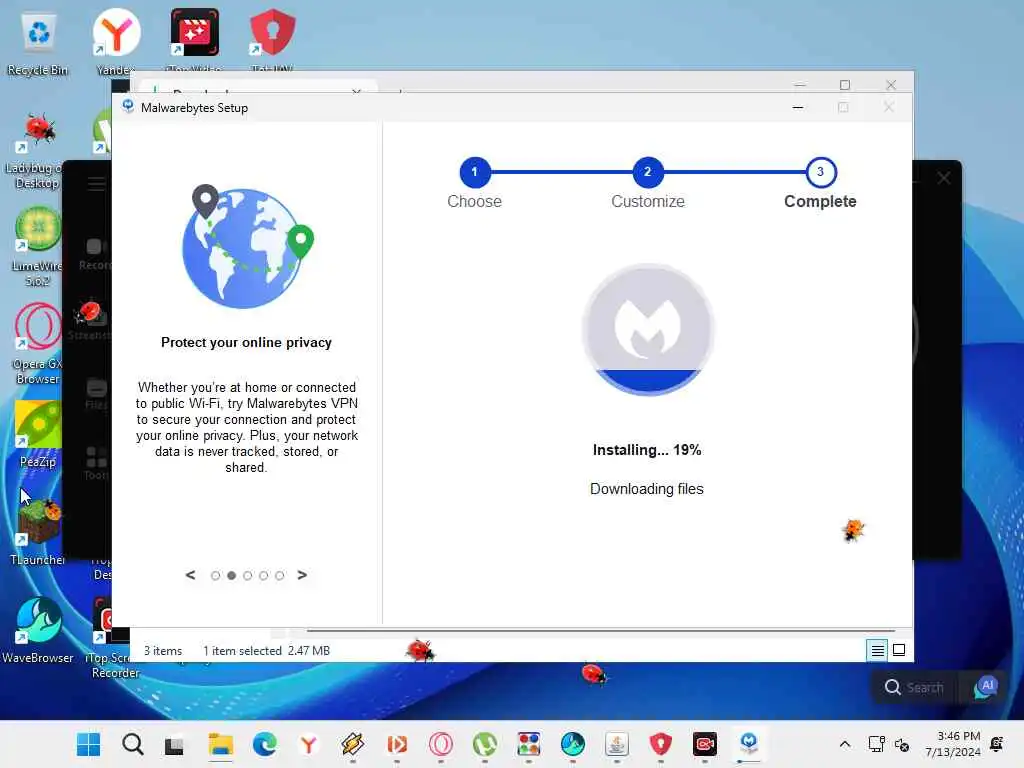Click the desktop Search box widget
Image resolution: width=1024 pixels, height=768 pixels.
click(917, 688)
